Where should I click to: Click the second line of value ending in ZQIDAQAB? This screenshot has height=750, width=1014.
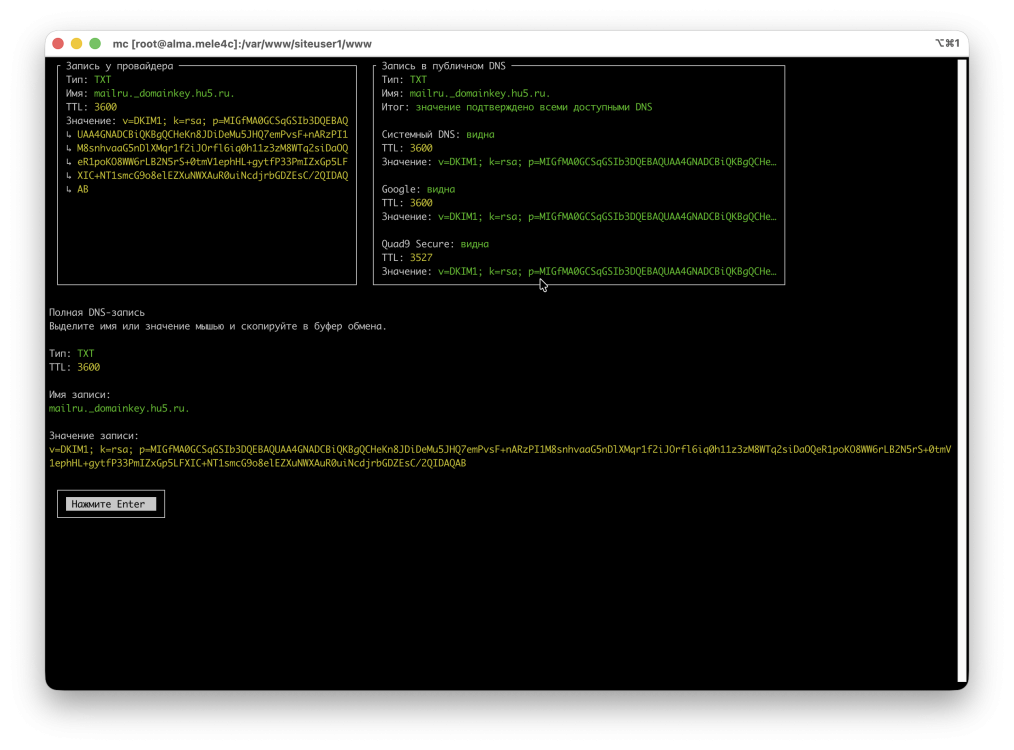257,463
